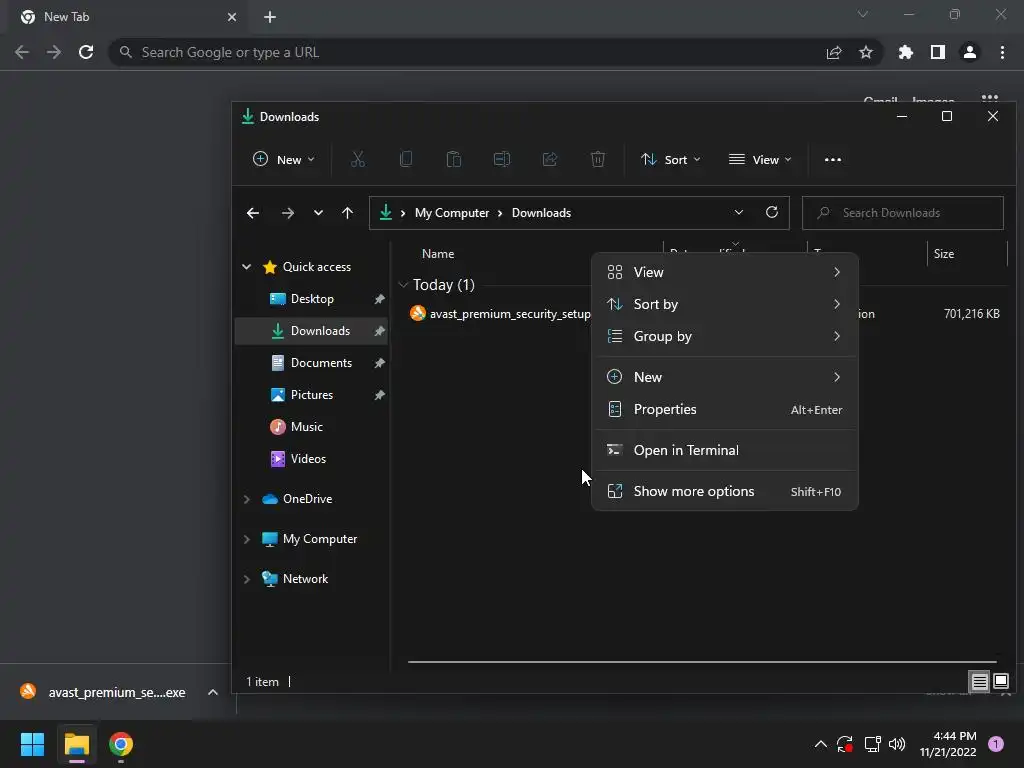
Task: Toggle Chrome side panel icon
Action: [x=938, y=52]
